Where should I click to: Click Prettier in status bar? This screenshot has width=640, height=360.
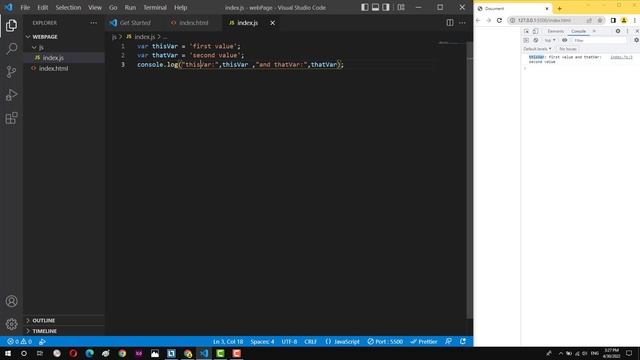424,342
